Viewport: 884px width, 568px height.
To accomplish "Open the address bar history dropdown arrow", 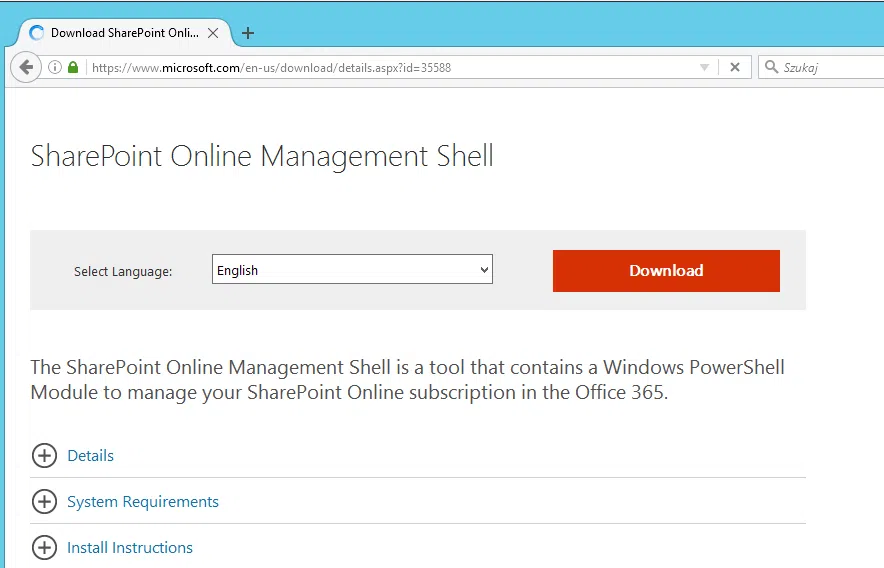I will tap(704, 68).
